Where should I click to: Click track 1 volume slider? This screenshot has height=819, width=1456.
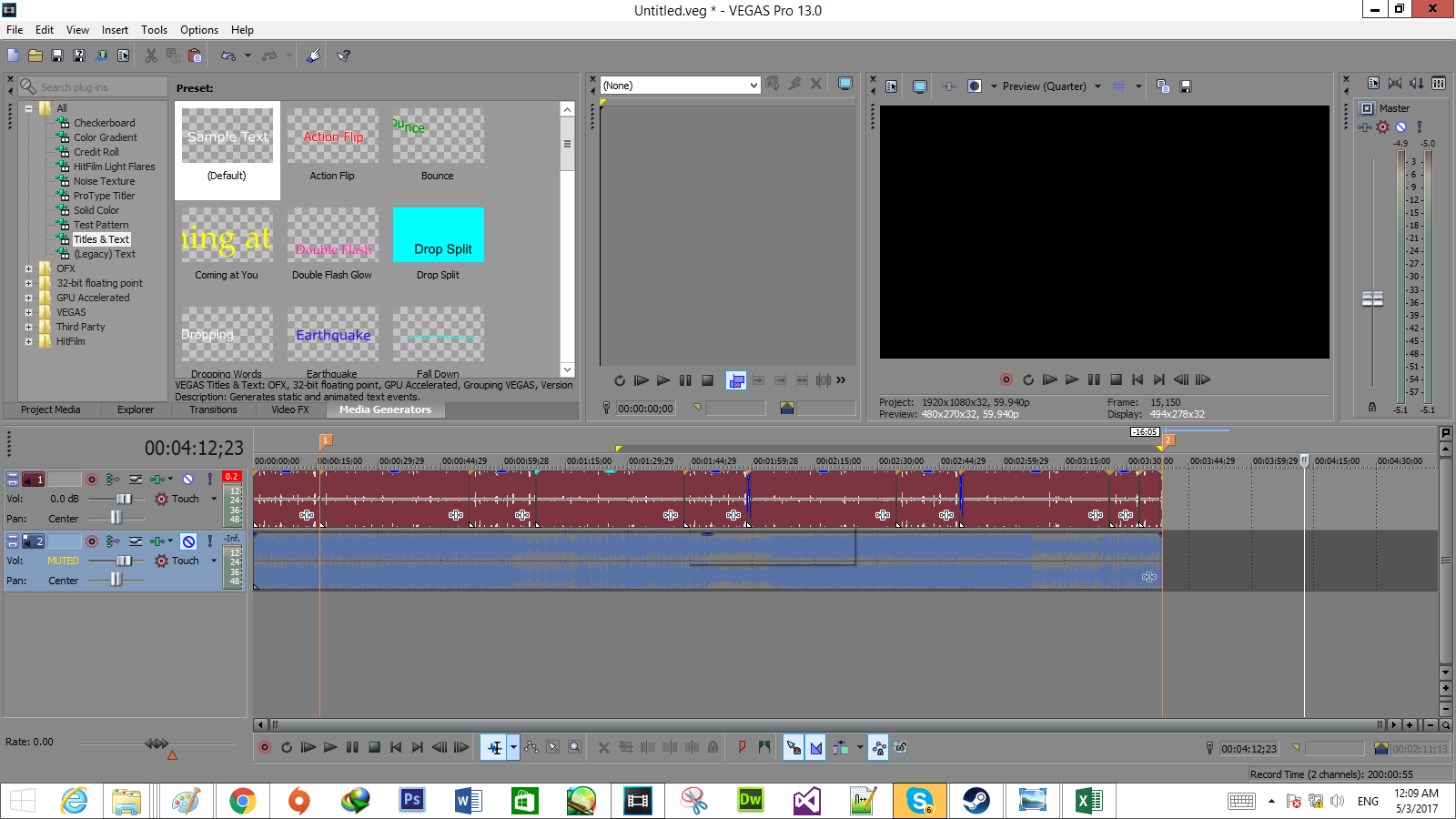point(124,499)
